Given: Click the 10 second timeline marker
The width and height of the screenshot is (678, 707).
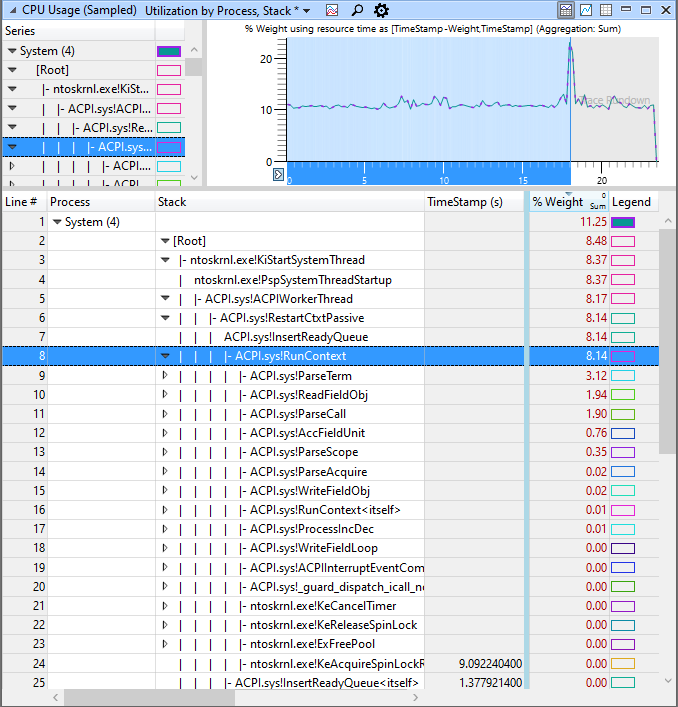Looking at the screenshot, I should (x=444, y=180).
